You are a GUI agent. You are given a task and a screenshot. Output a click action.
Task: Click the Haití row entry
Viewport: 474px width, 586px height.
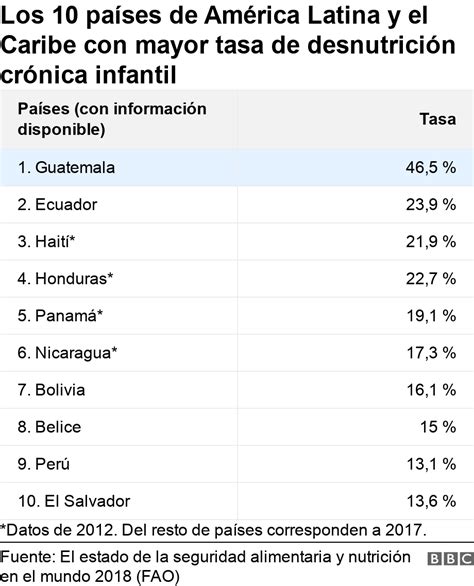(237, 241)
